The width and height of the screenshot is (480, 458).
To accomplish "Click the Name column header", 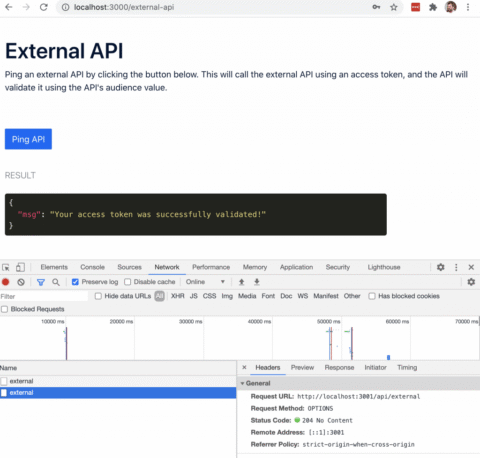I will [118, 368].
